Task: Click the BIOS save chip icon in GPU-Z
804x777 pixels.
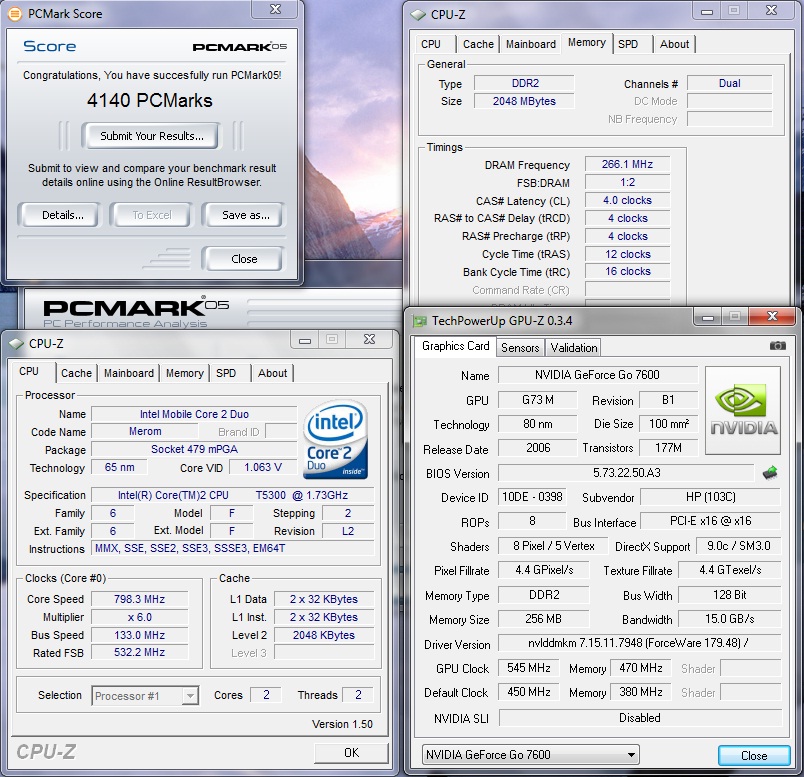Action: [770, 472]
